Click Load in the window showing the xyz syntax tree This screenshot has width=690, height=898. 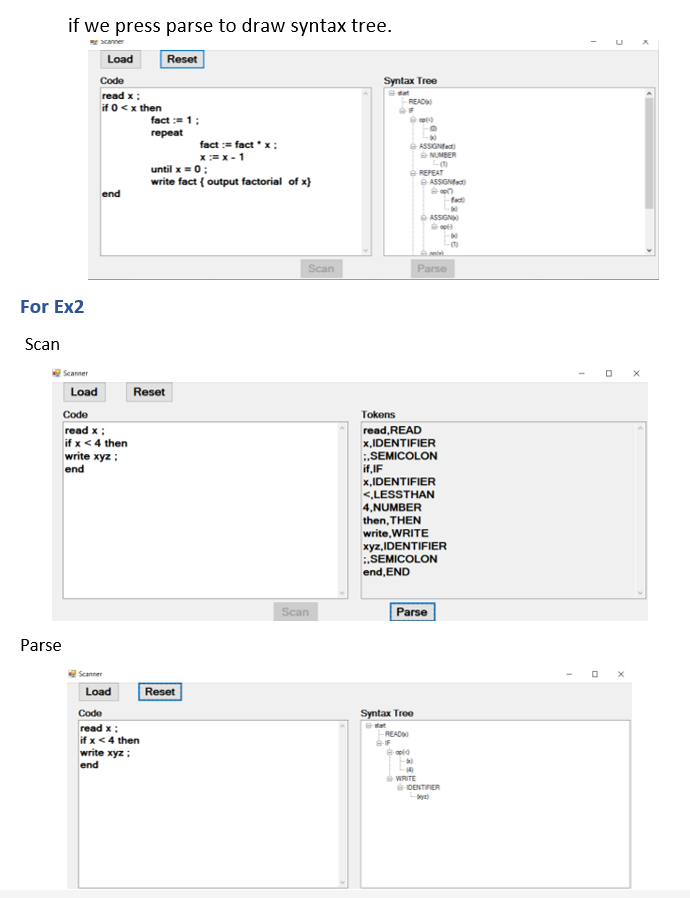98,691
